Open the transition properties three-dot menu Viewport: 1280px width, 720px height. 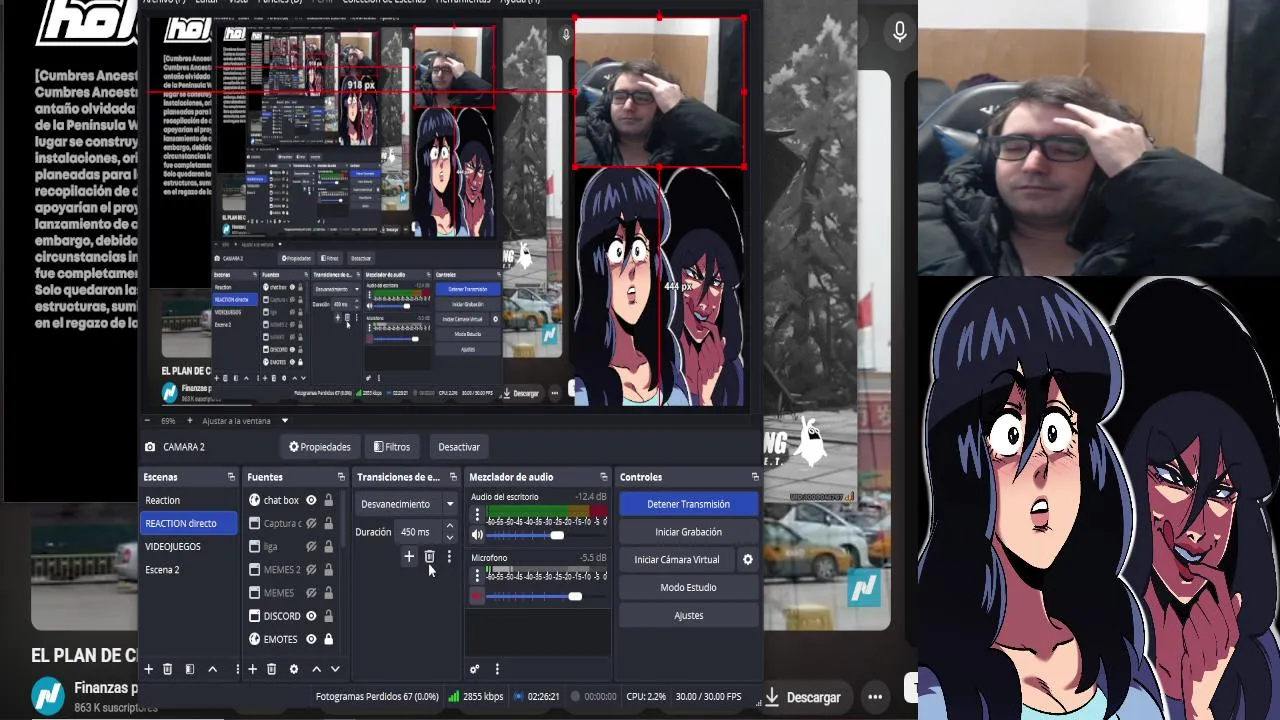click(x=449, y=557)
